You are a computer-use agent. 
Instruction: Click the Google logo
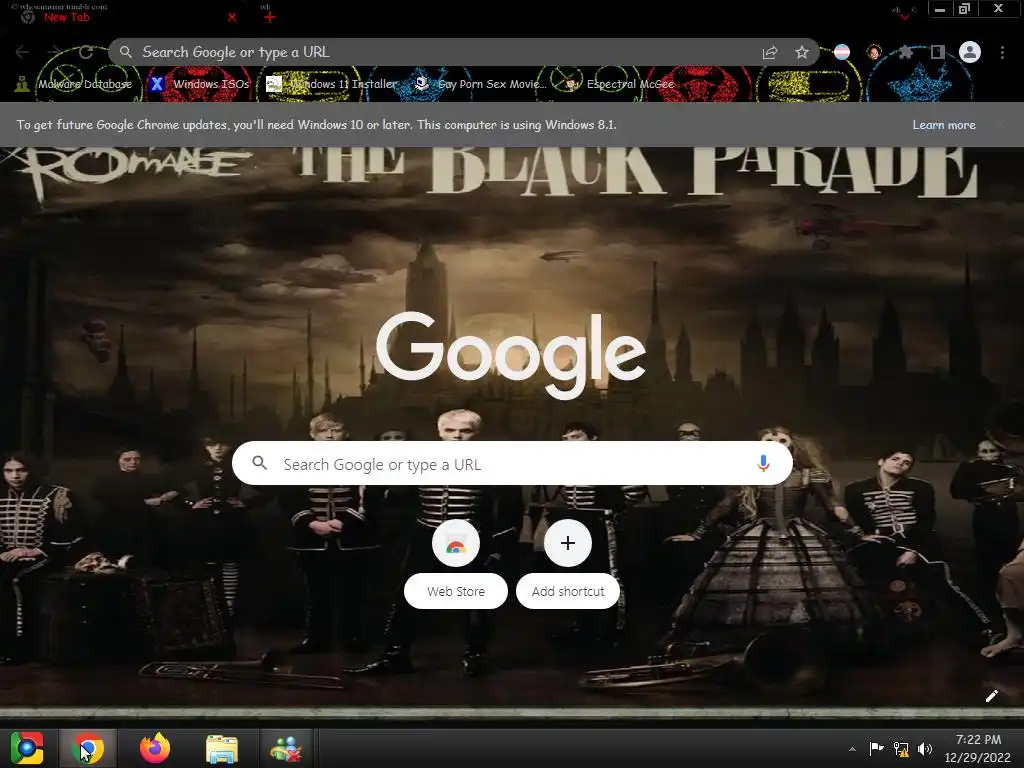(511, 355)
